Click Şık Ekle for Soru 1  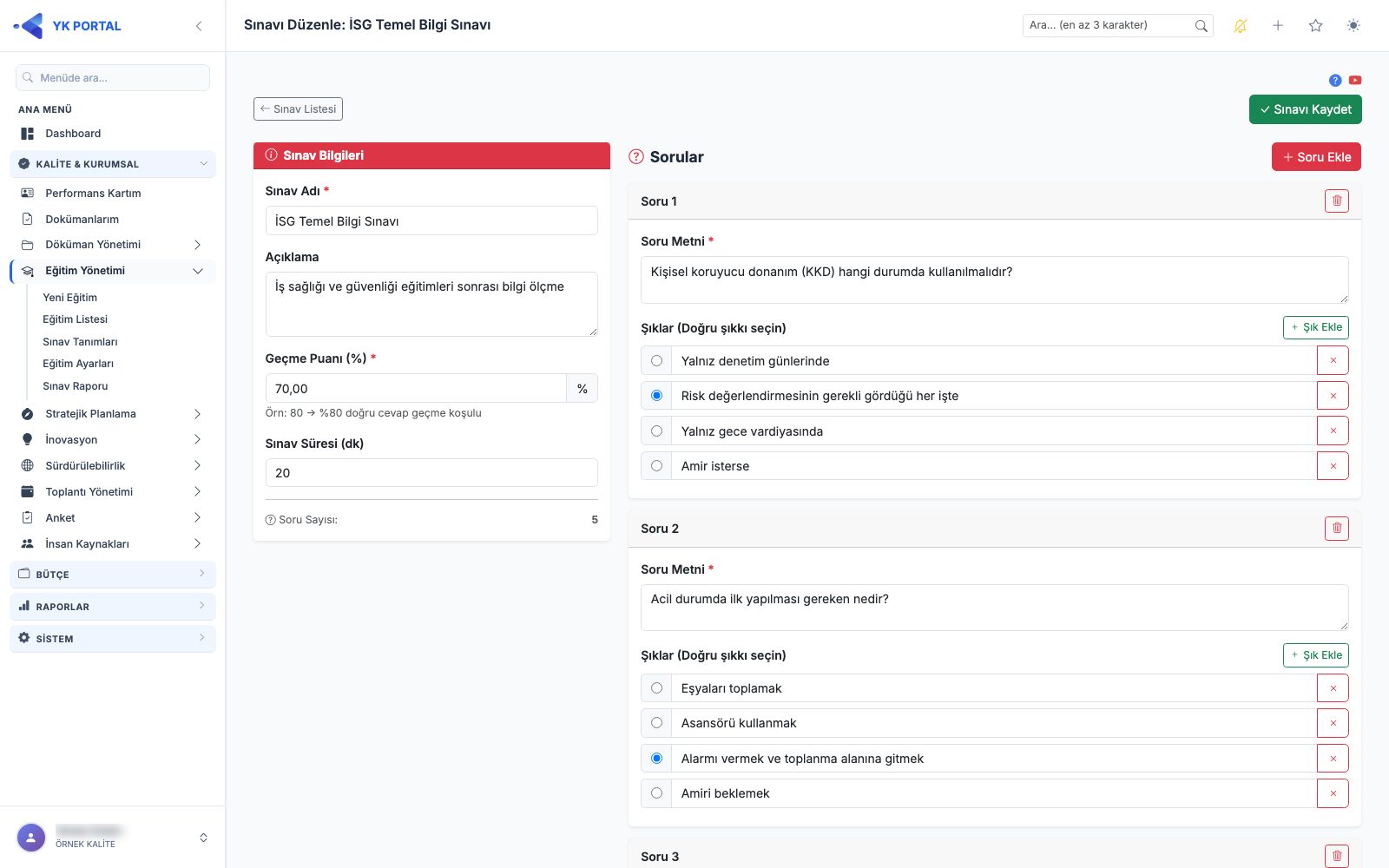(x=1316, y=327)
